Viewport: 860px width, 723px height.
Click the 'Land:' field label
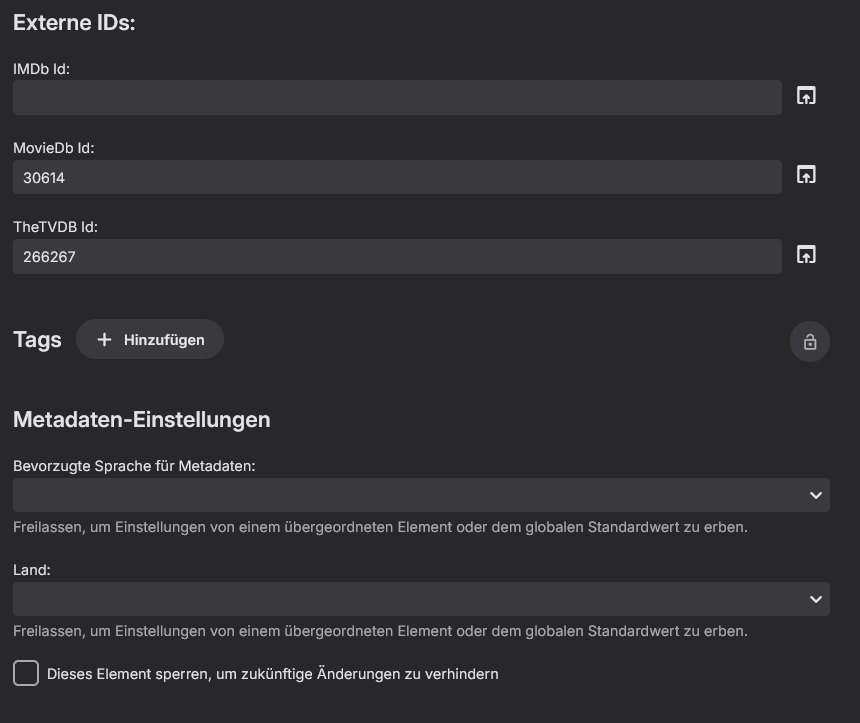click(x=32, y=570)
